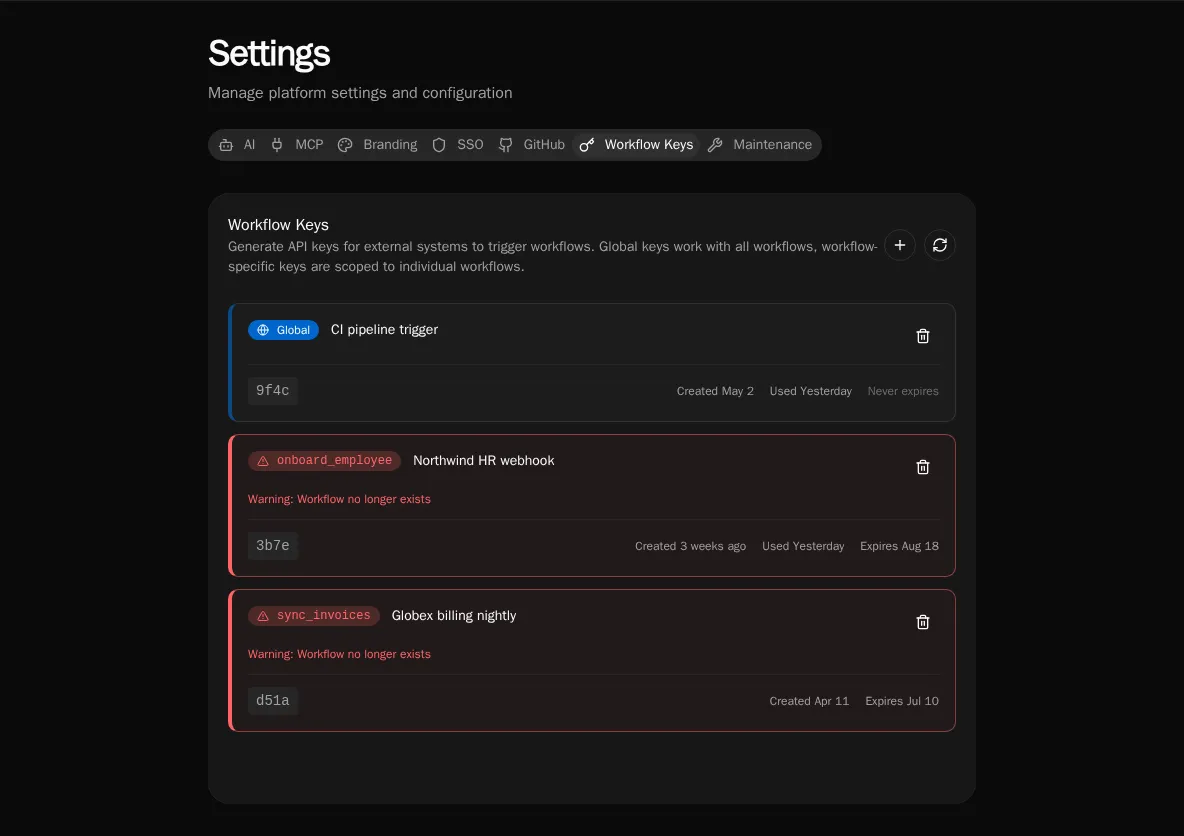
Task: Click the warning under Globex billing nightly
Action: [339, 654]
